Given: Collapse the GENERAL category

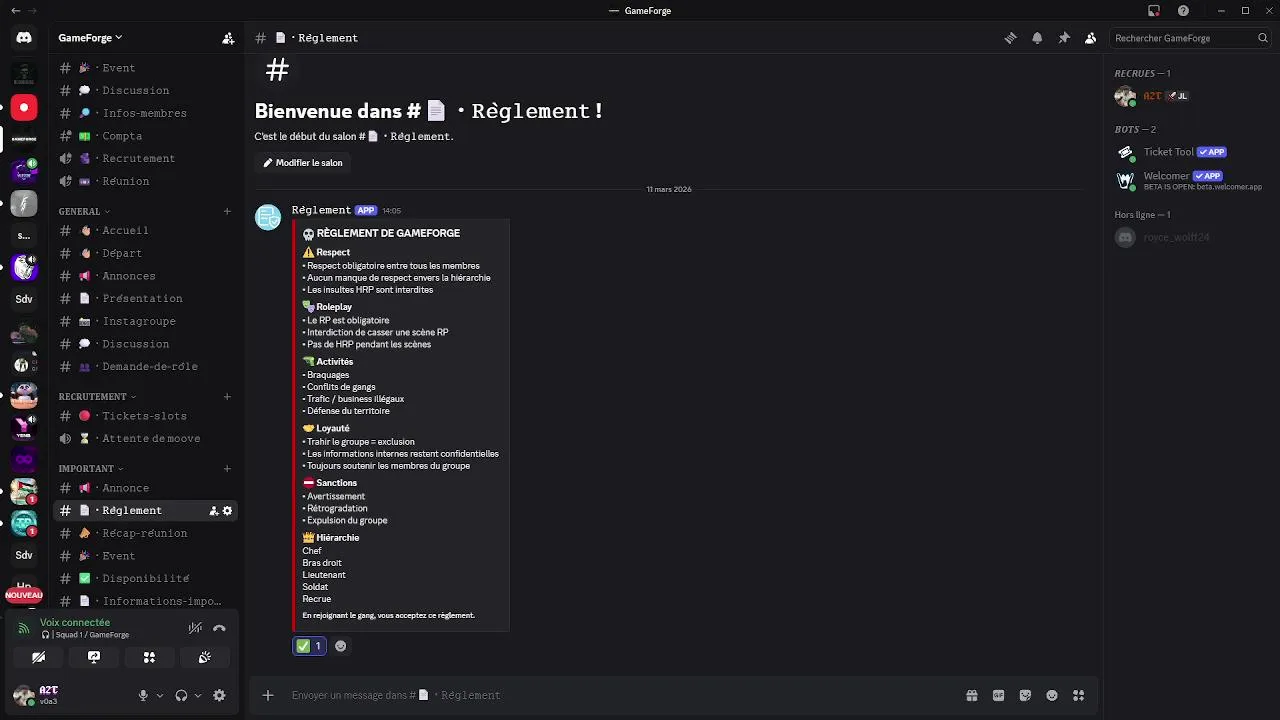Looking at the screenshot, I should click(x=84, y=212).
